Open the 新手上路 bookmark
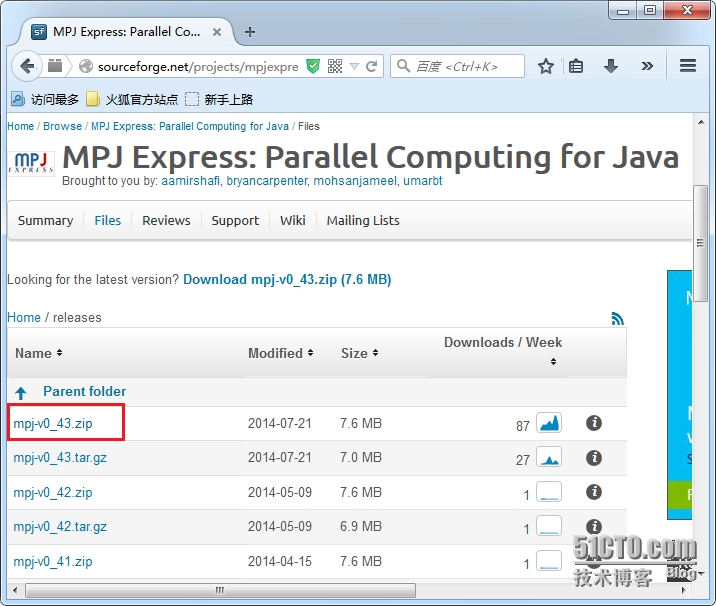This screenshot has width=716, height=606. point(219,99)
